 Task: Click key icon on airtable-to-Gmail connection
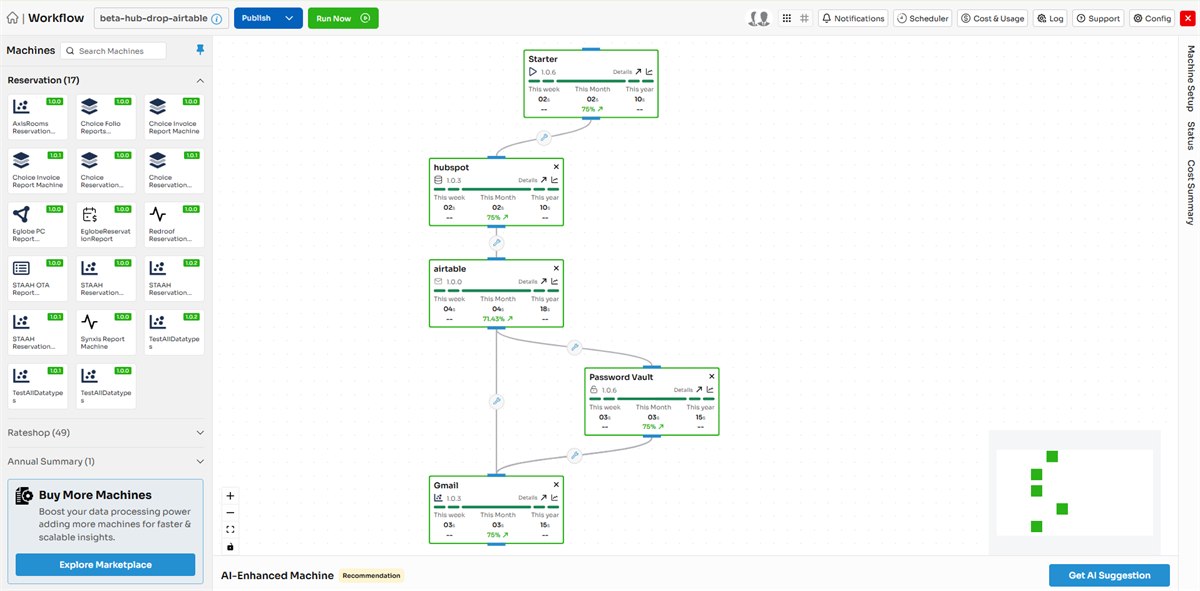coord(496,402)
